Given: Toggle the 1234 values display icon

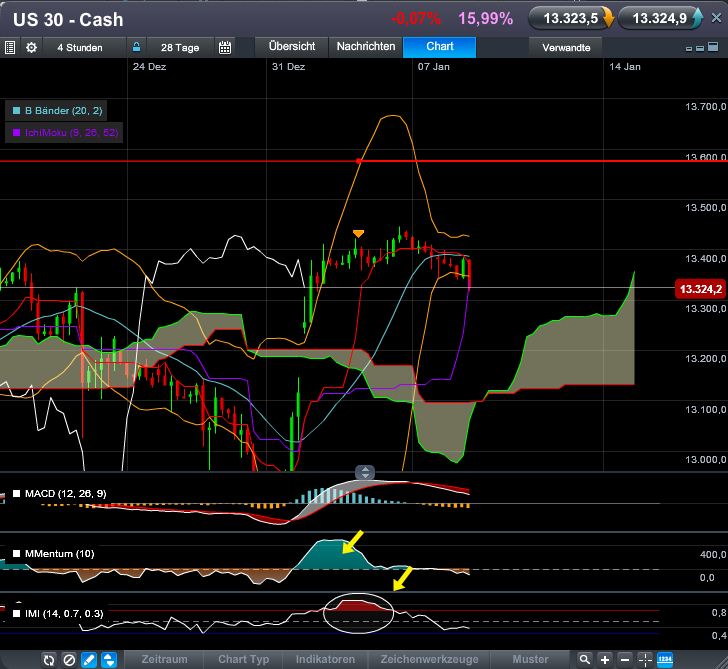Looking at the screenshot, I should [665, 659].
